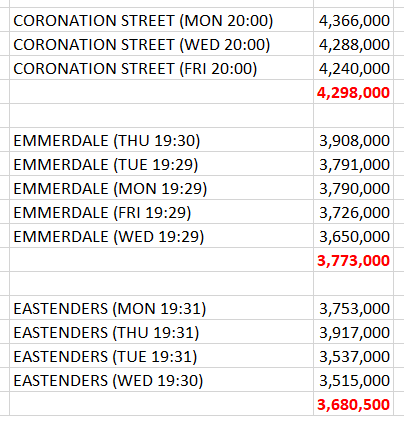Select the EastEnders TUE 19:31 cell
404x424 pixels.
(x=161, y=356)
